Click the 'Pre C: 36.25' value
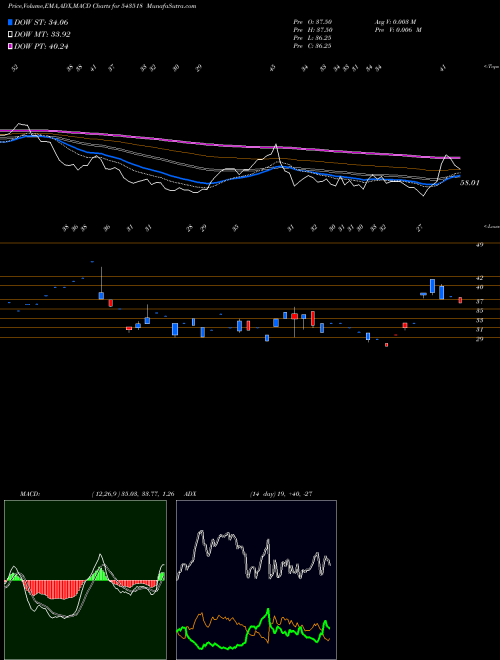Image resolution: width=500 pixels, height=660 pixels. (x=313, y=46)
